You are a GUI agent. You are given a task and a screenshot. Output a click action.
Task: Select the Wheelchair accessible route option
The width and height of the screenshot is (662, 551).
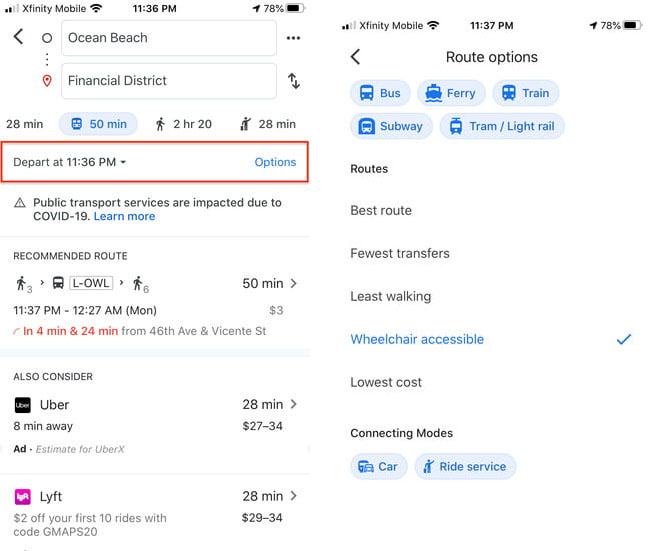[x=492, y=339]
